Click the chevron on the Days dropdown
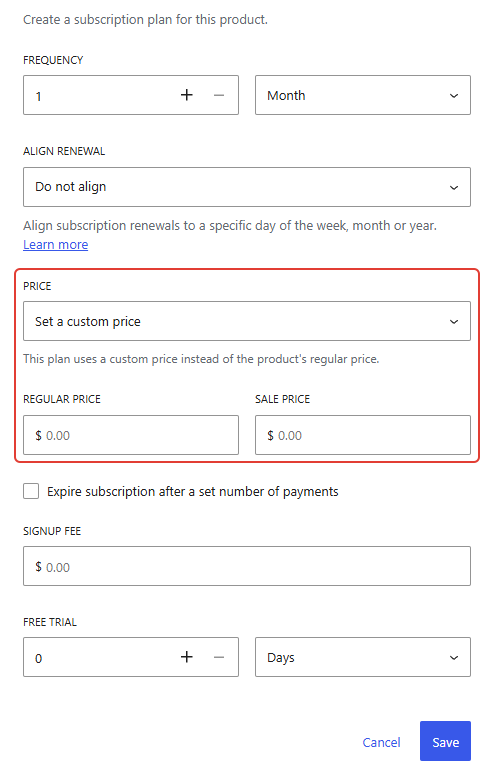 pyautogui.click(x=453, y=658)
